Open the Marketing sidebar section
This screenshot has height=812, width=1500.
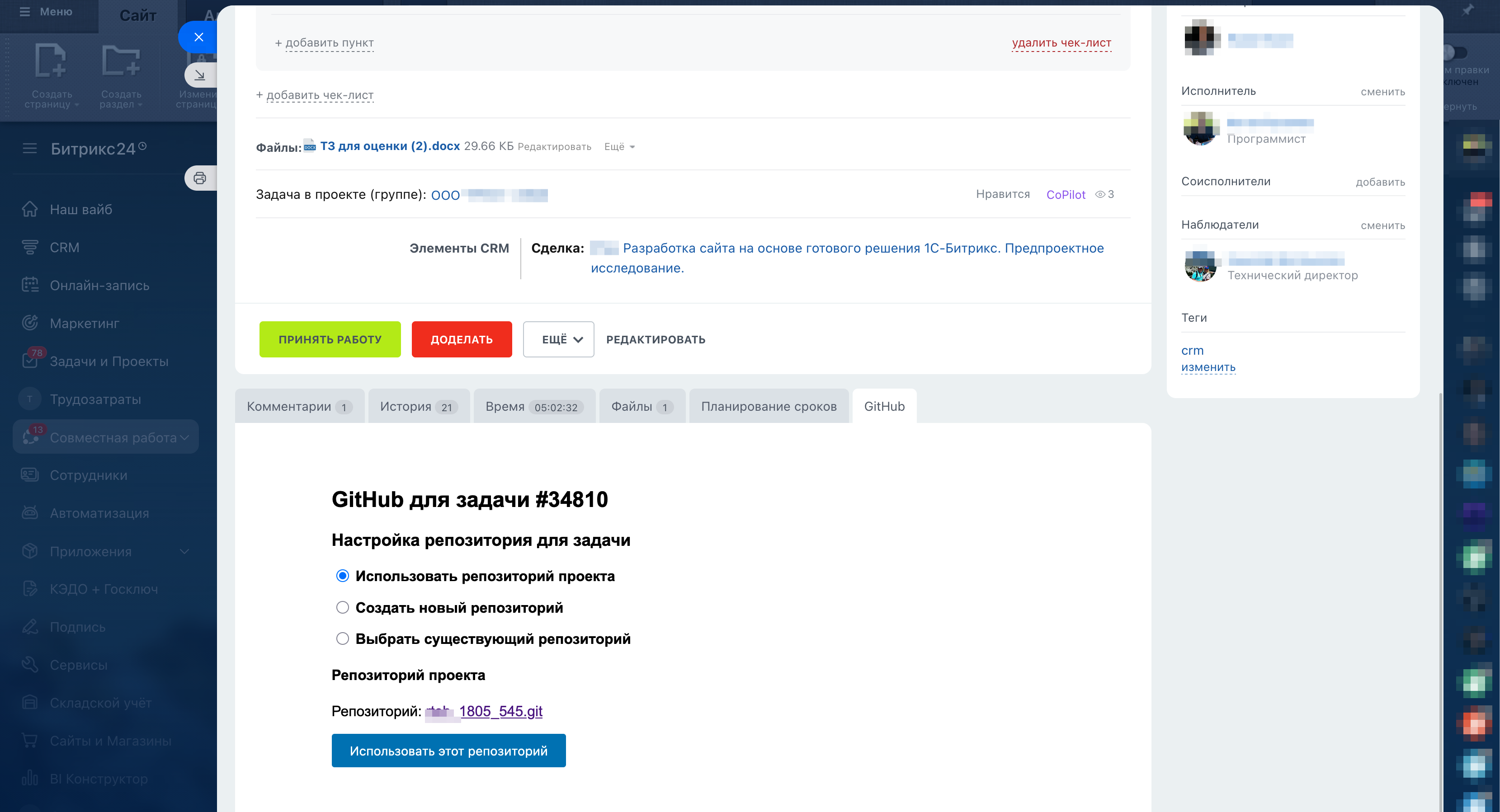tap(85, 323)
